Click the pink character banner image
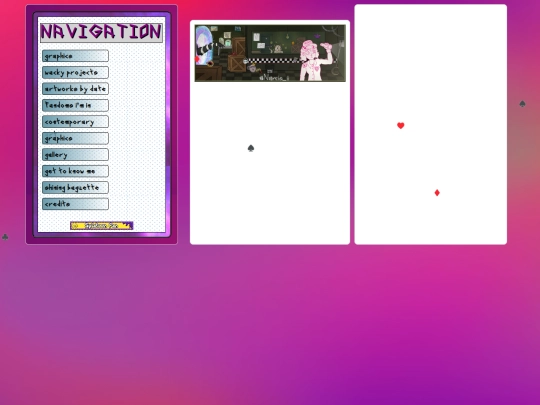 point(270,53)
